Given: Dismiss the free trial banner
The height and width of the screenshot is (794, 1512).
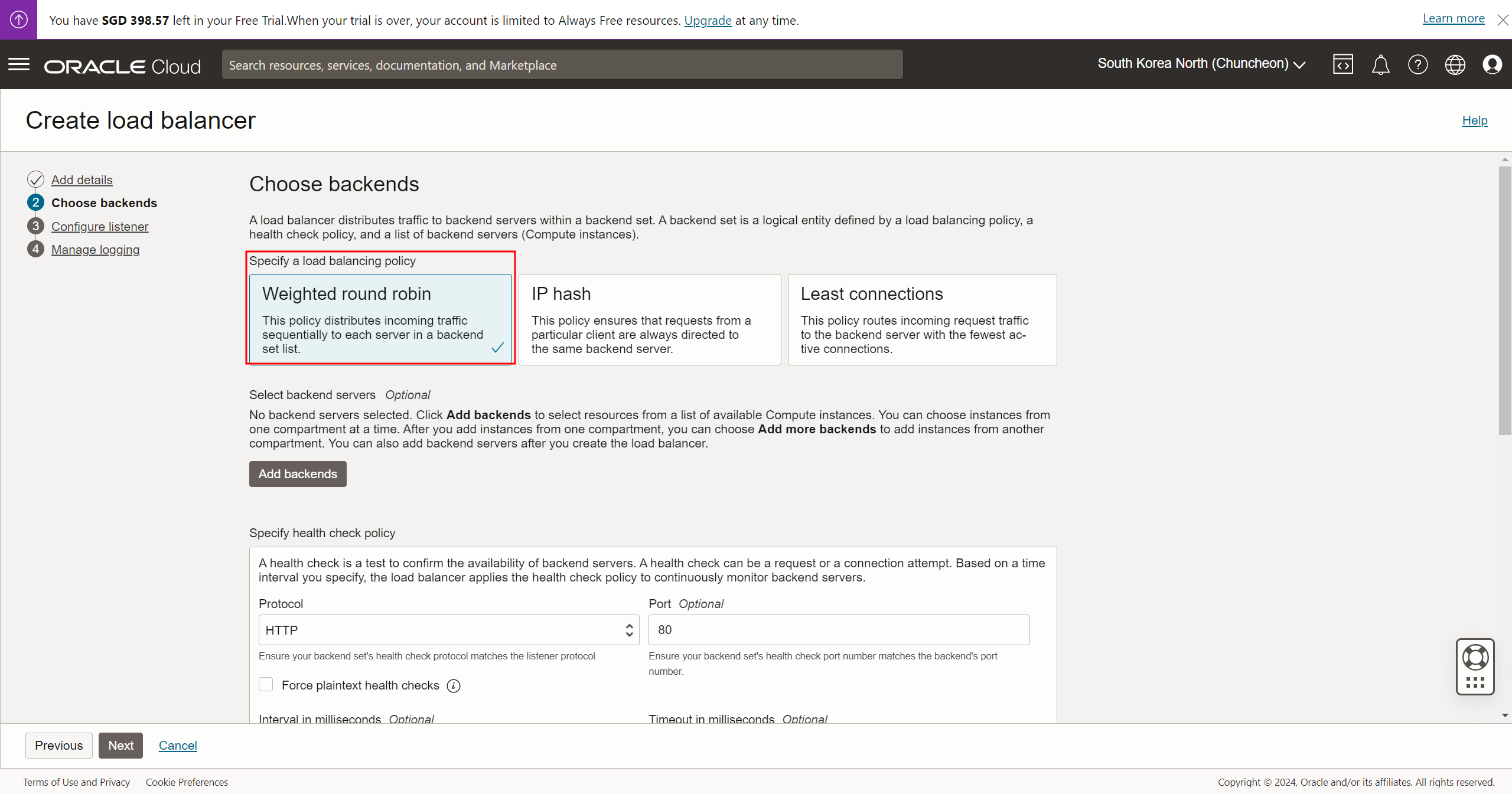Looking at the screenshot, I should click(x=1503, y=20).
